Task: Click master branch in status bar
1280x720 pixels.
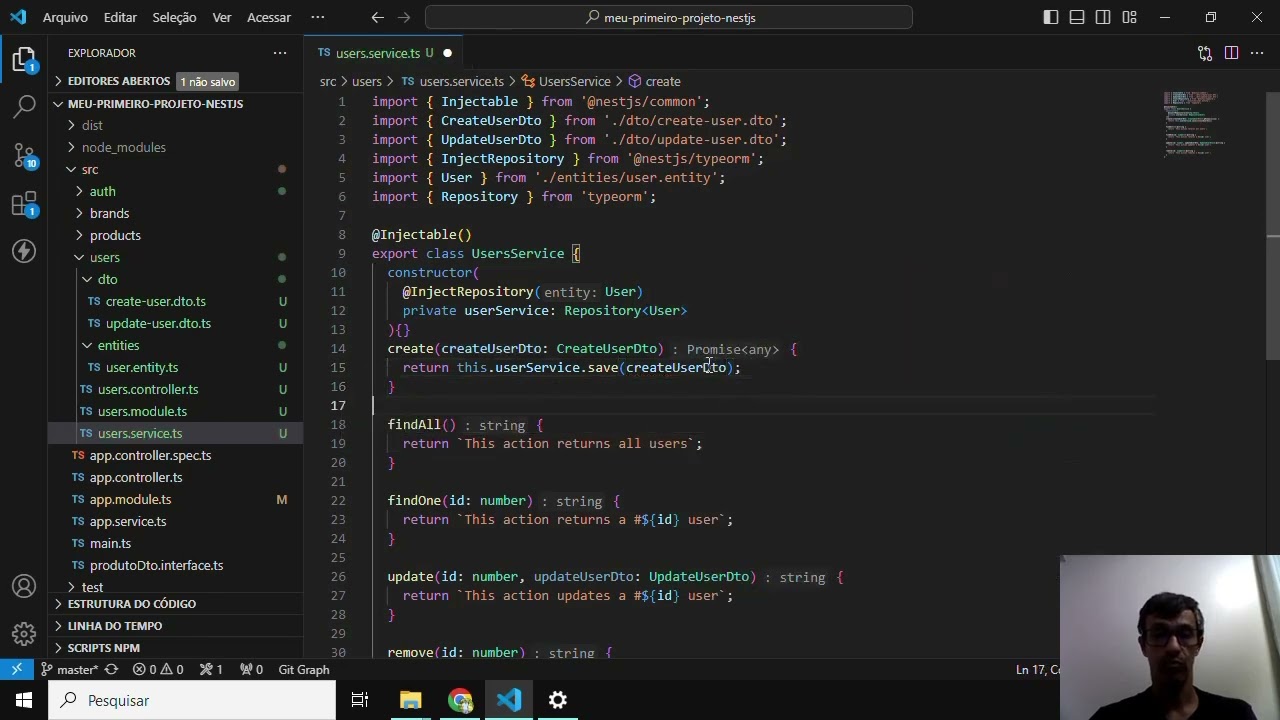Action: (69, 669)
